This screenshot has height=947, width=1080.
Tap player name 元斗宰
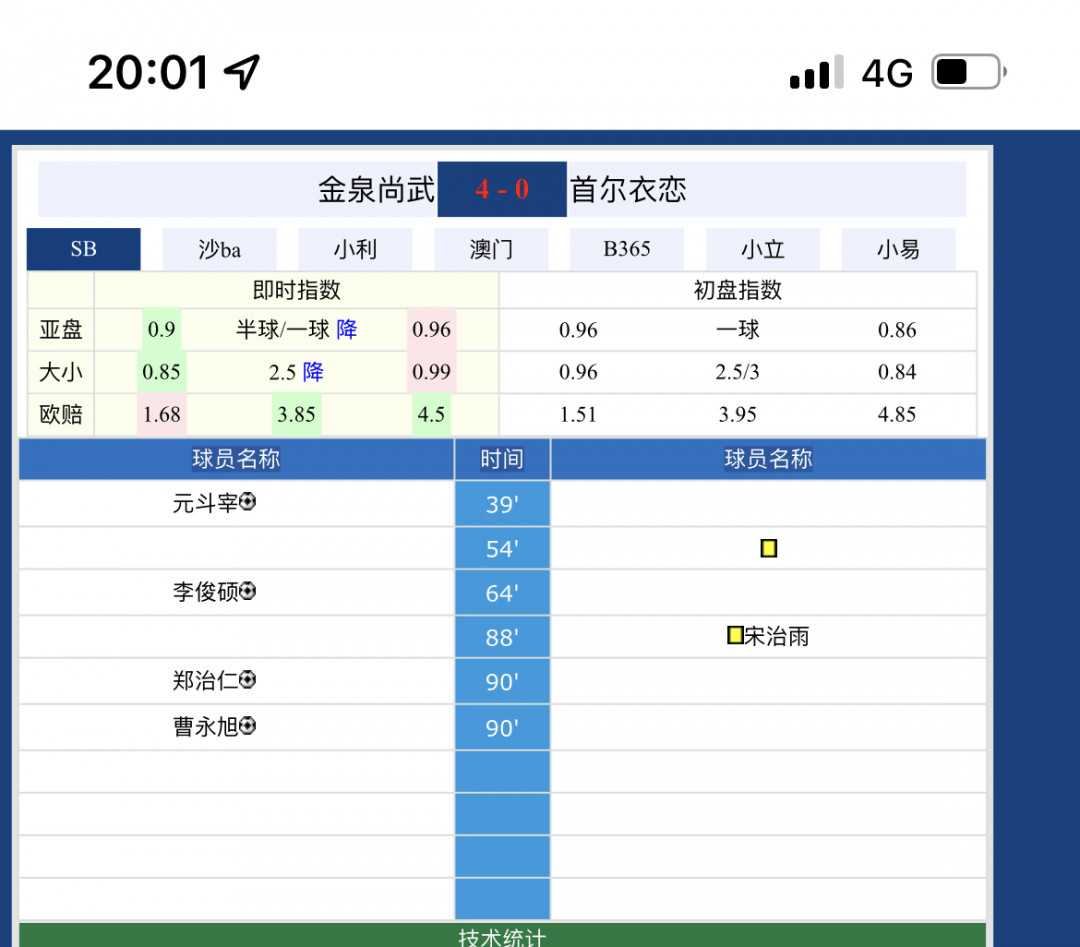(205, 503)
